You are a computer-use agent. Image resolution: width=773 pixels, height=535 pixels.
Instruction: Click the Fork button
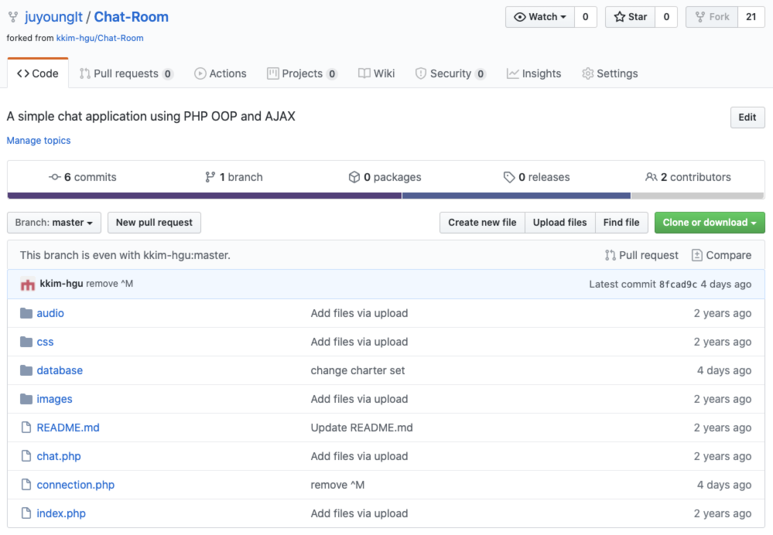point(712,17)
